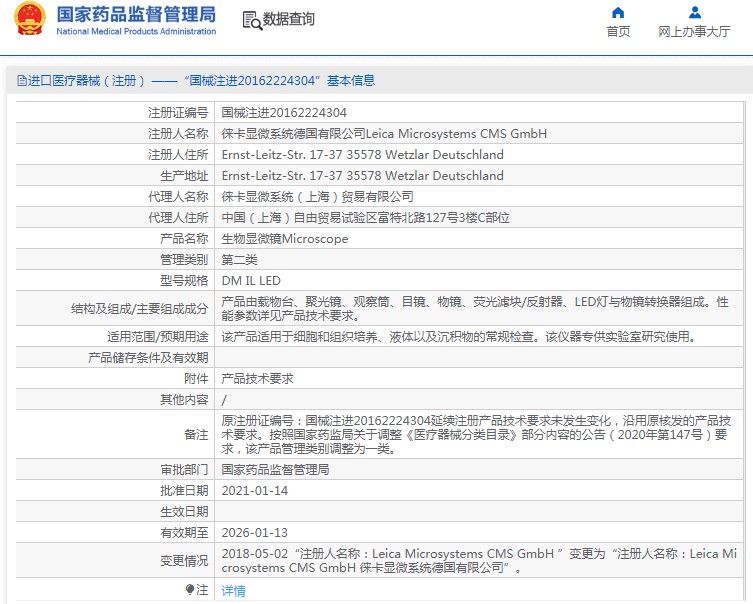Click the national emblem logo

[30, 19]
